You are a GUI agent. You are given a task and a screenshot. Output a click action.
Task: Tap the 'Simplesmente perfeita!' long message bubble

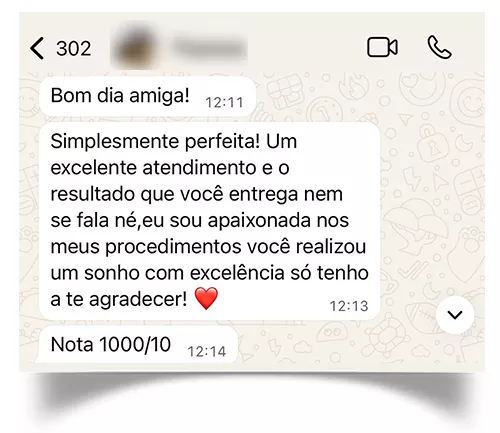210,221
